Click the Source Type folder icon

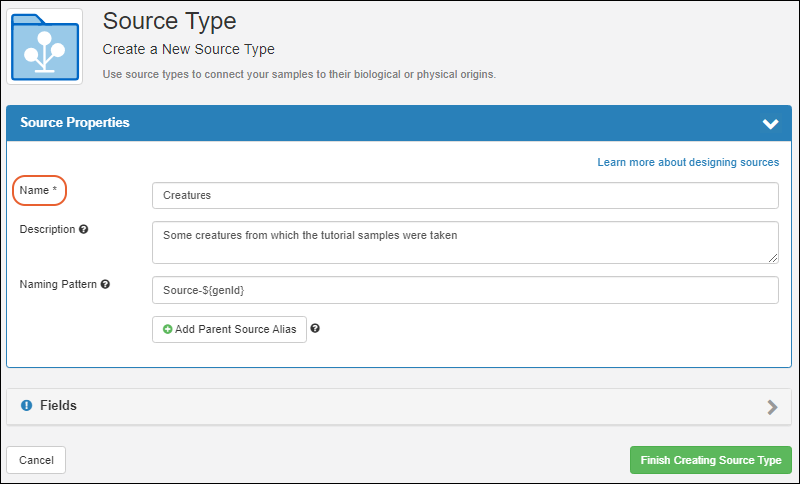coord(45,46)
